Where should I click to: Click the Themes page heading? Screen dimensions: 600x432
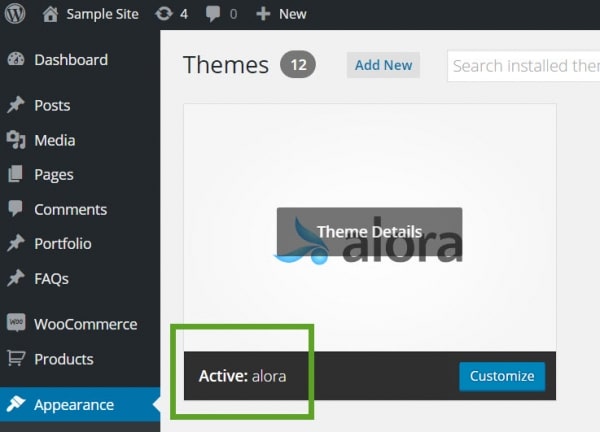226,65
